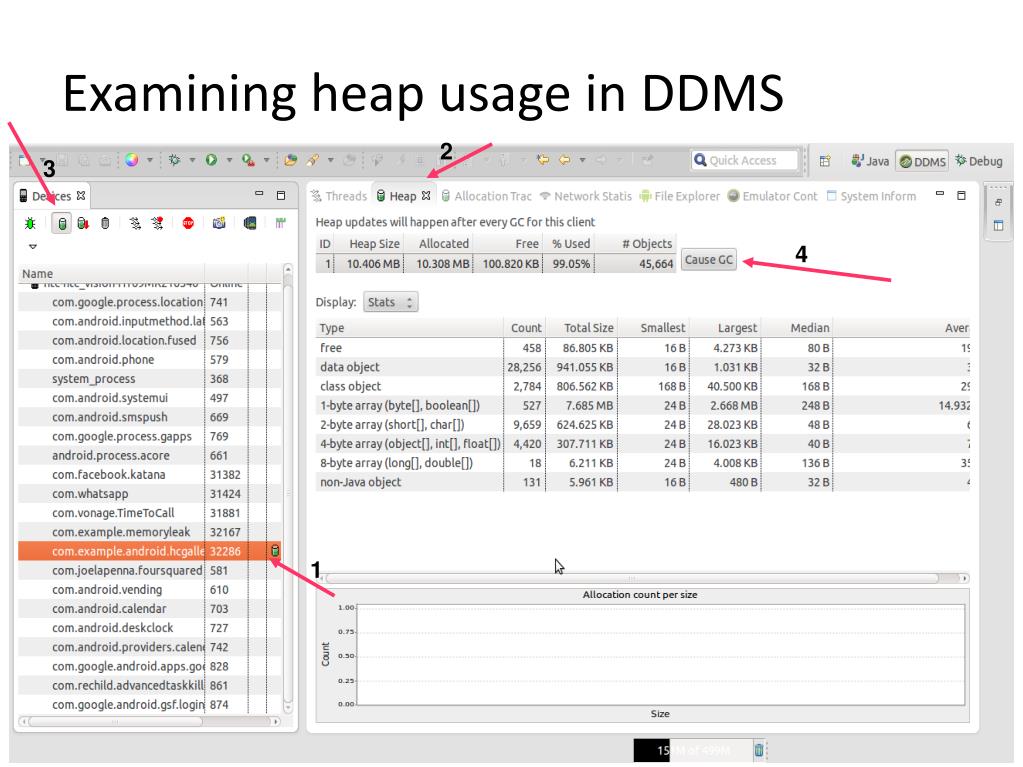Click the green Run icon in main toolbar

[x=211, y=160]
